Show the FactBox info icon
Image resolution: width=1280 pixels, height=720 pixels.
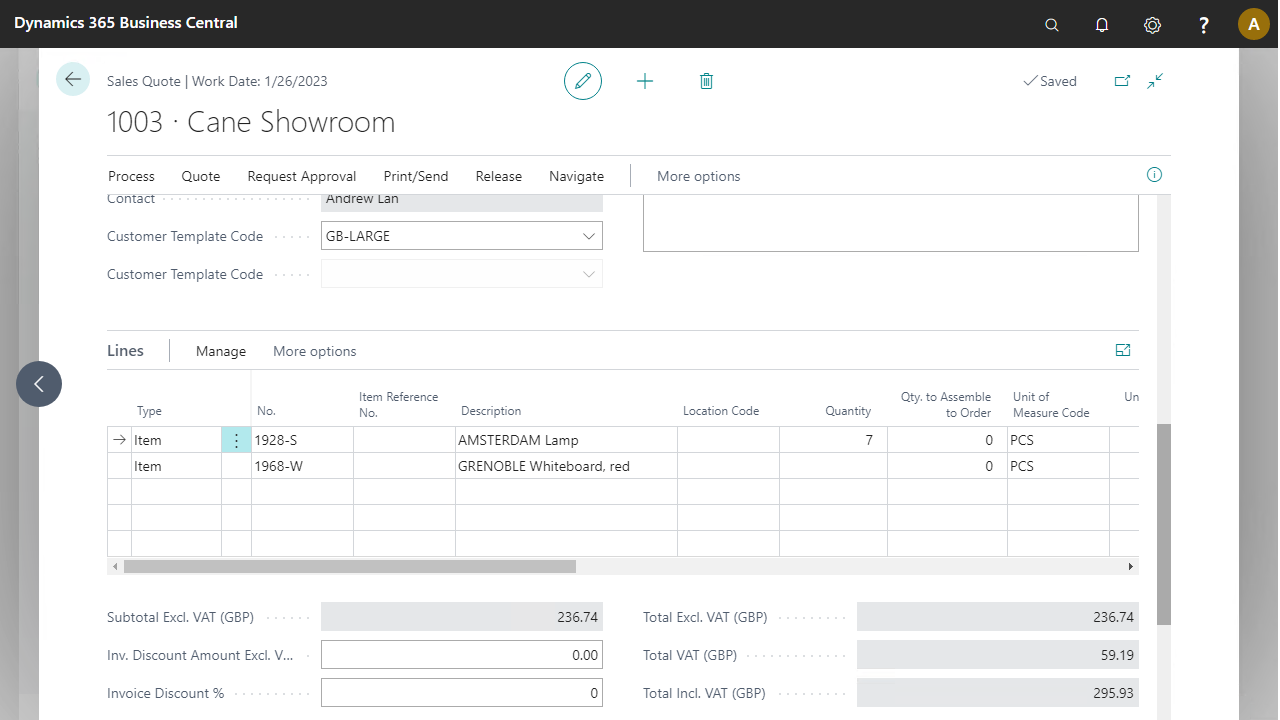pyautogui.click(x=1154, y=175)
